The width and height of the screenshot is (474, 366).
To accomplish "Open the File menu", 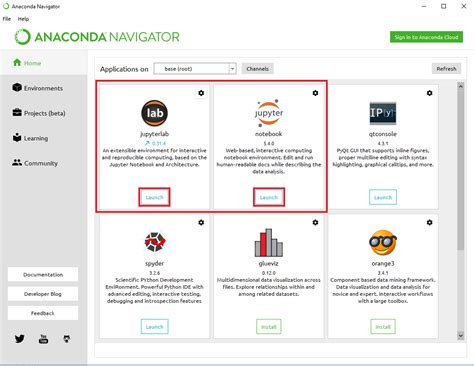I will pos(7,19).
